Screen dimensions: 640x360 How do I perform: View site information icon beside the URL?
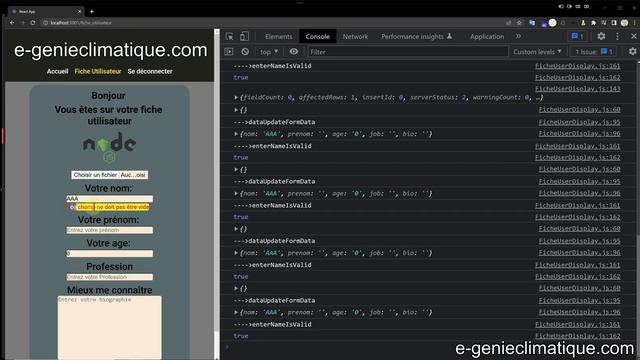45,23
